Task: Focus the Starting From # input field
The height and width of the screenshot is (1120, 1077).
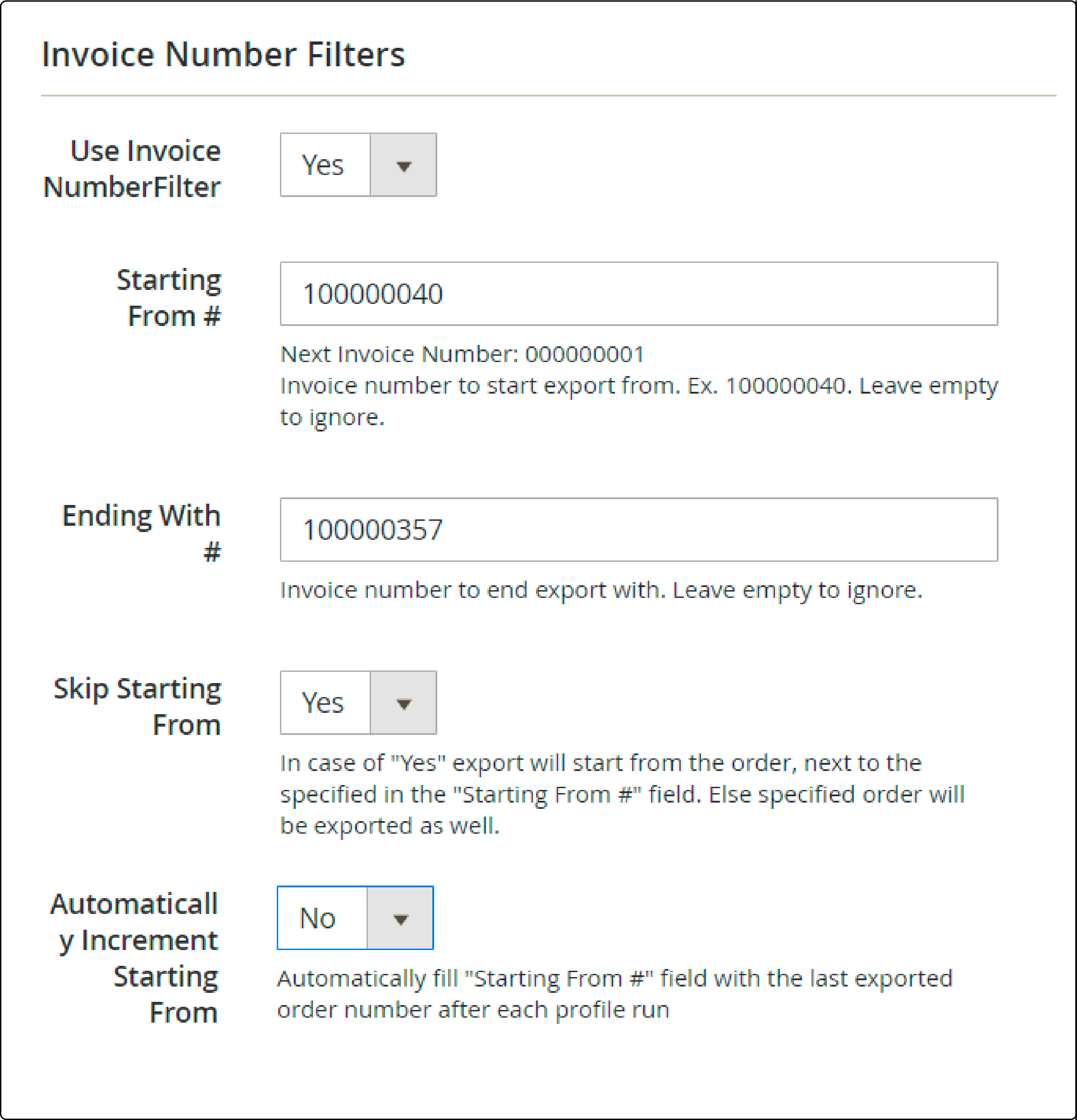Action: pyautogui.click(x=639, y=294)
